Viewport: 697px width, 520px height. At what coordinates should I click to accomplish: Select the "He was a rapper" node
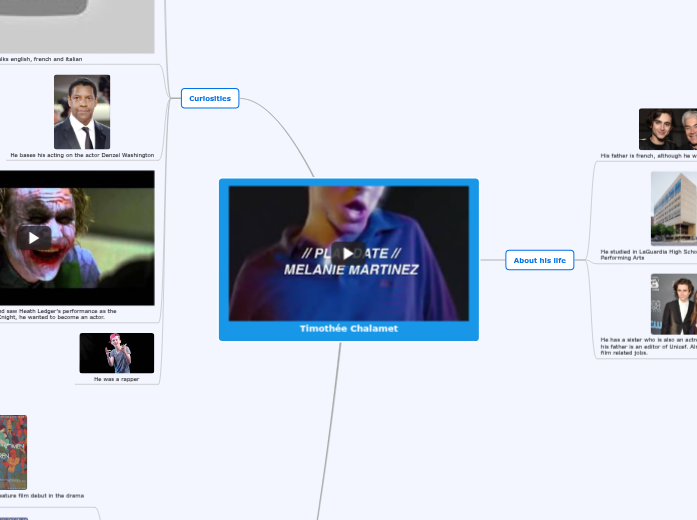coord(117,379)
